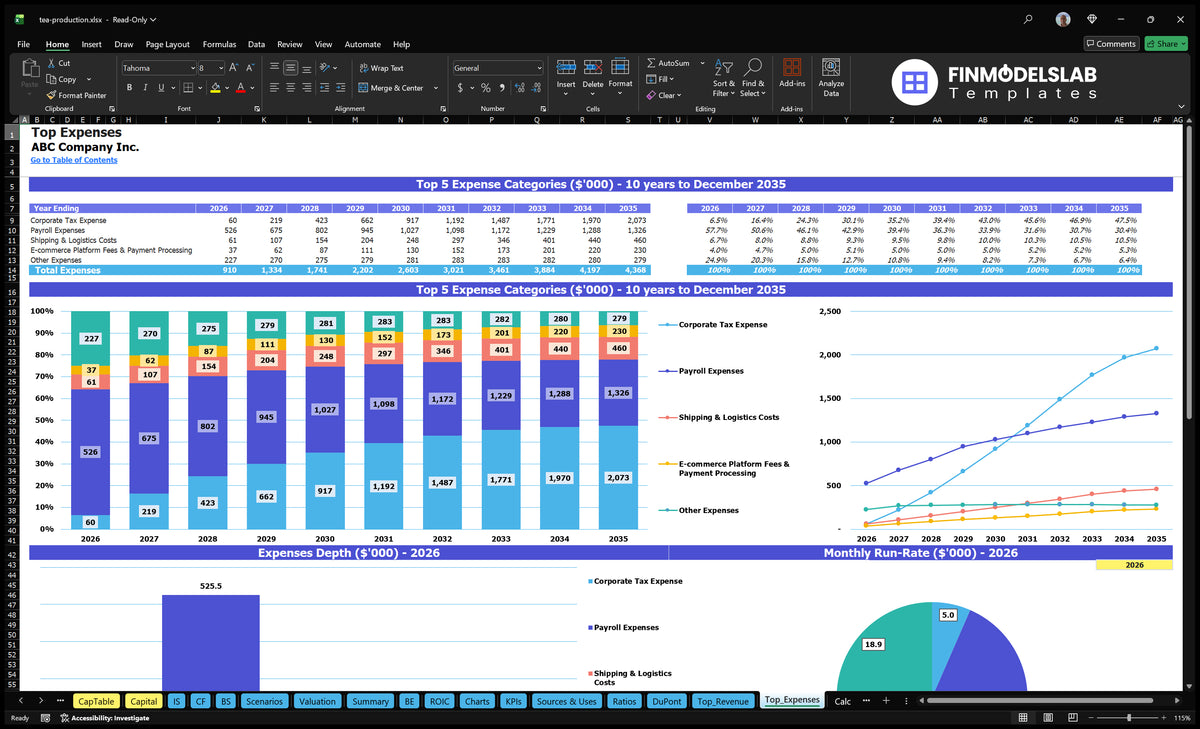Click the Increase Decimal icon
The height and width of the screenshot is (729, 1200).
point(520,88)
